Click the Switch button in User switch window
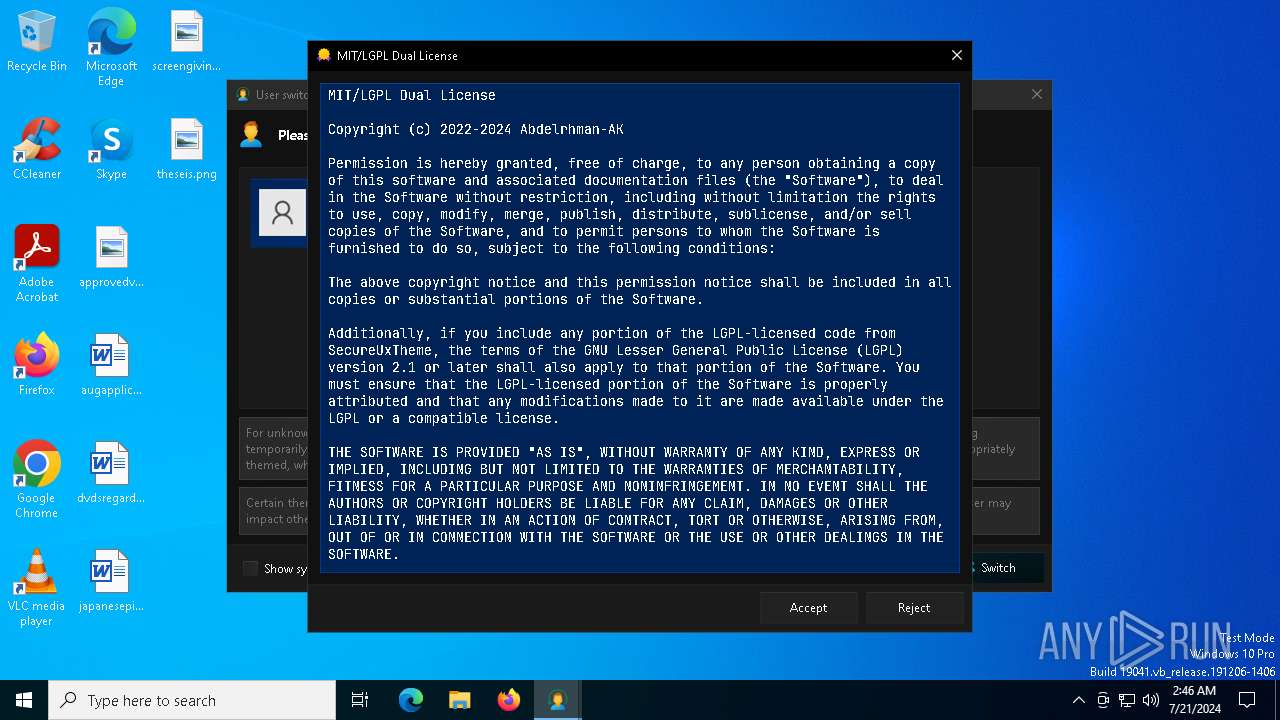Viewport: 1280px width, 720px height. 1004,568
